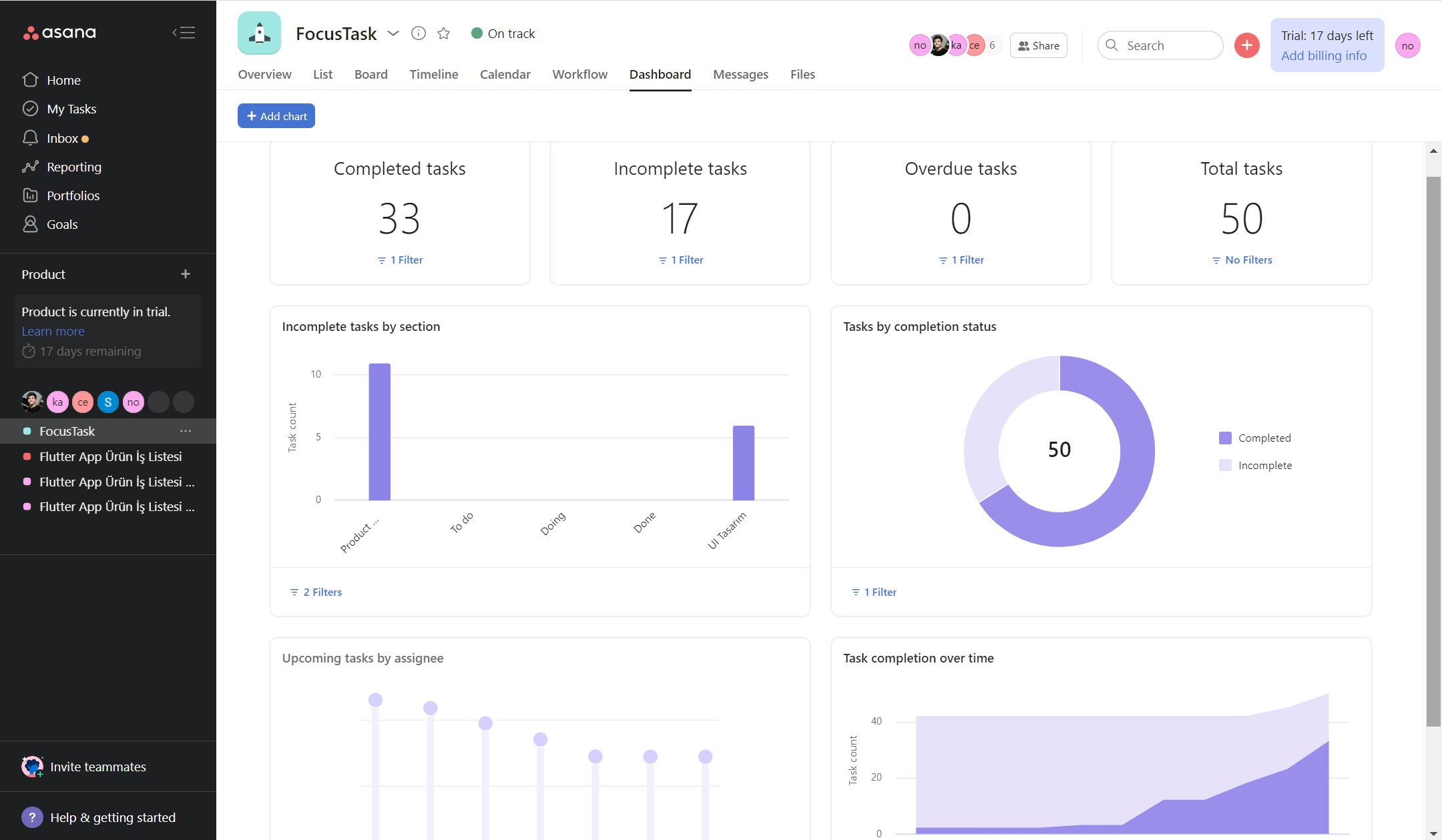
Task: Open Add billing info link
Action: click(1325, 55)
